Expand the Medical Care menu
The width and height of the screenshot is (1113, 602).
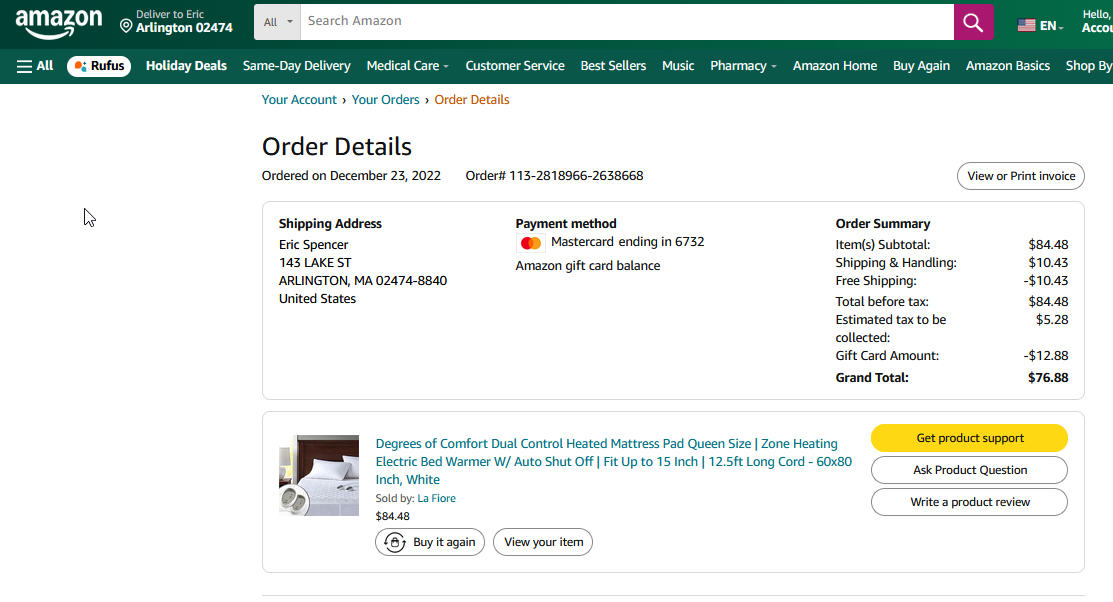[407, 66]
